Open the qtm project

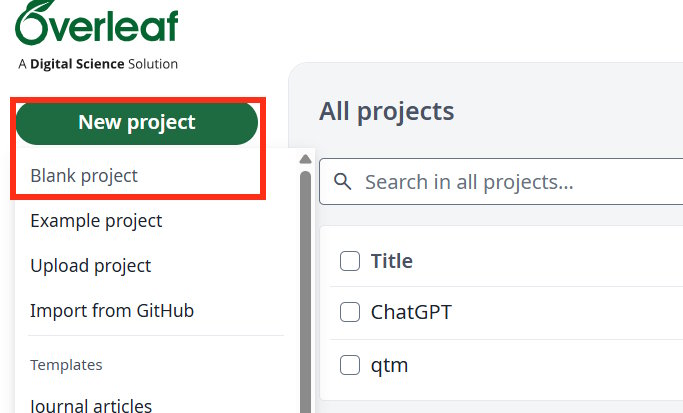[x=389, y=366]
